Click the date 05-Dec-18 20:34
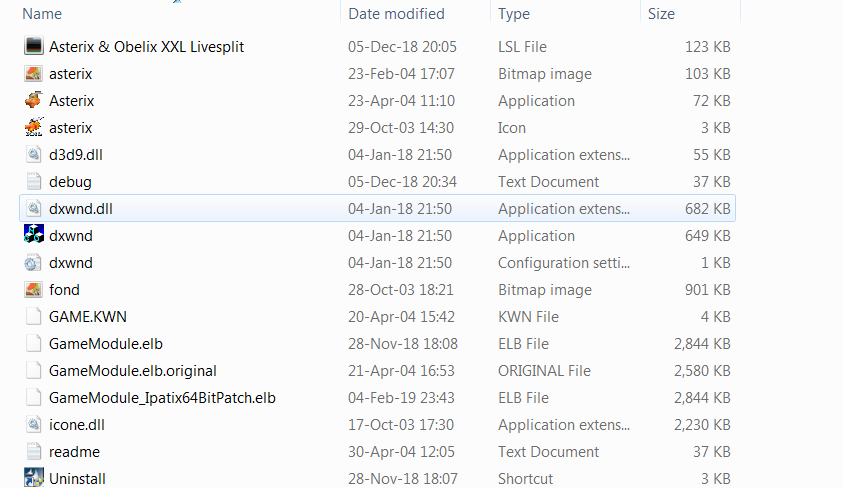 point(402,182)
